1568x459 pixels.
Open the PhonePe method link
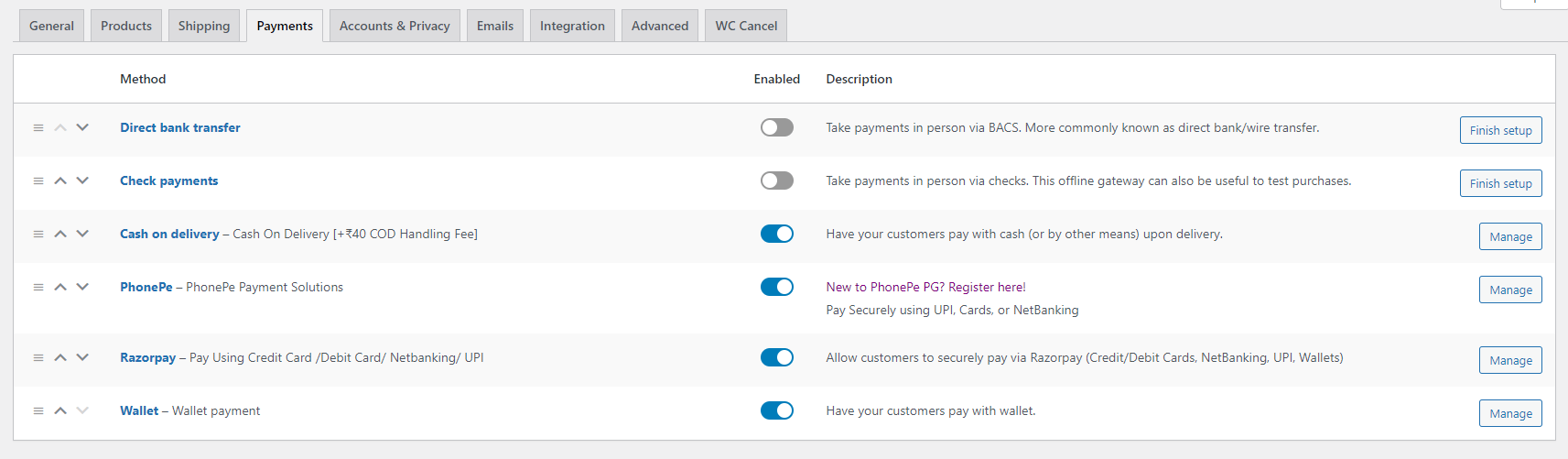pos(146,287)
